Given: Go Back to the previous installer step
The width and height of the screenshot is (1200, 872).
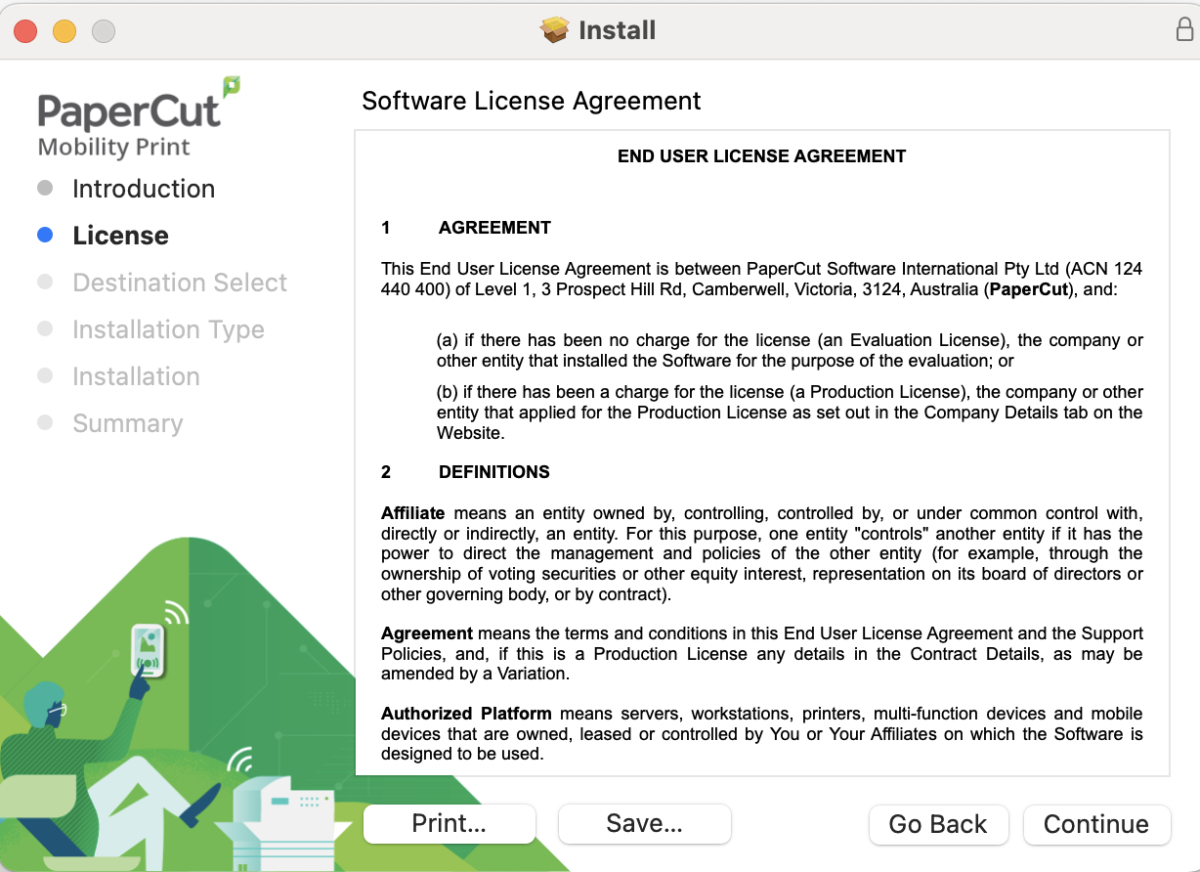Looking at the screenshot, I should coord(937,824).
